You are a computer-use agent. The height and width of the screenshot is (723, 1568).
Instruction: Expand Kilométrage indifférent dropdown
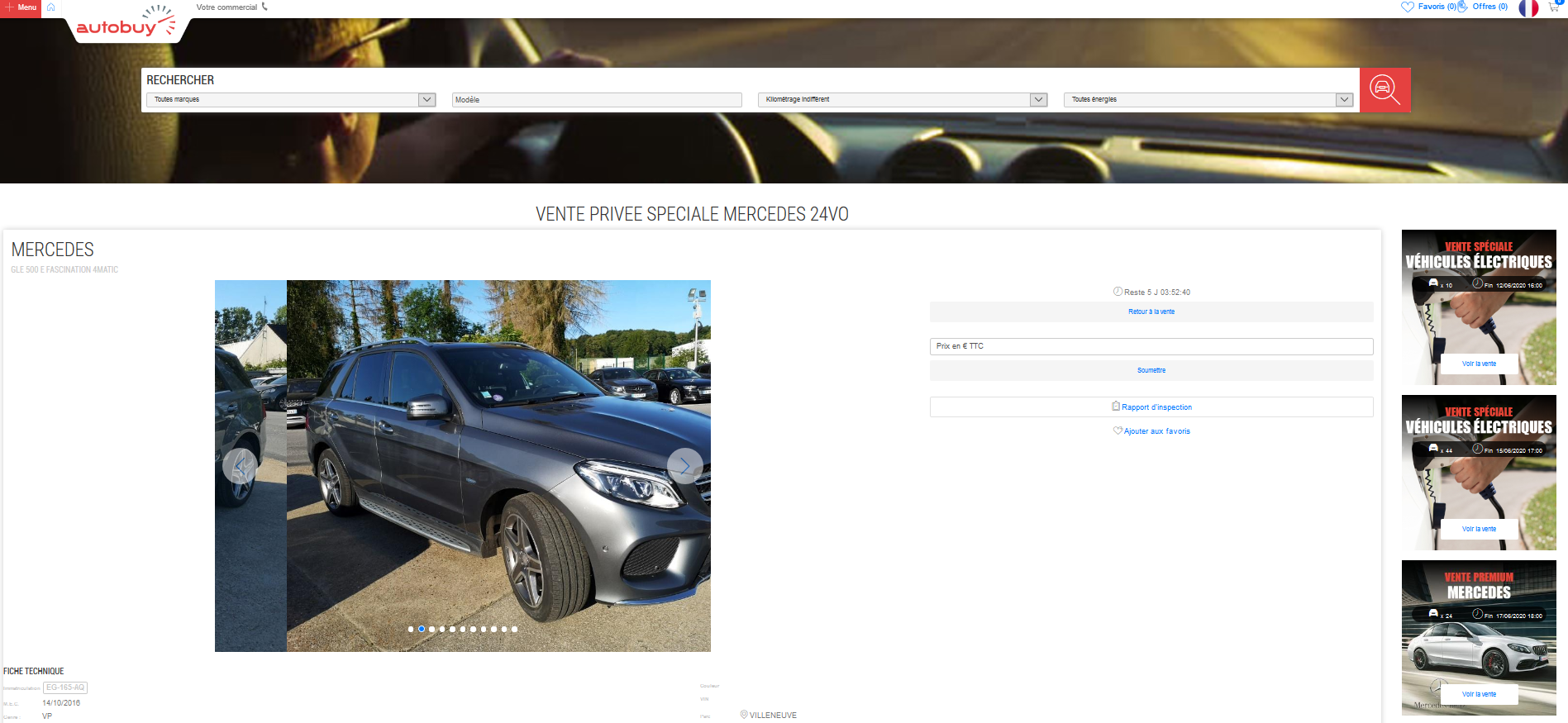903,100
